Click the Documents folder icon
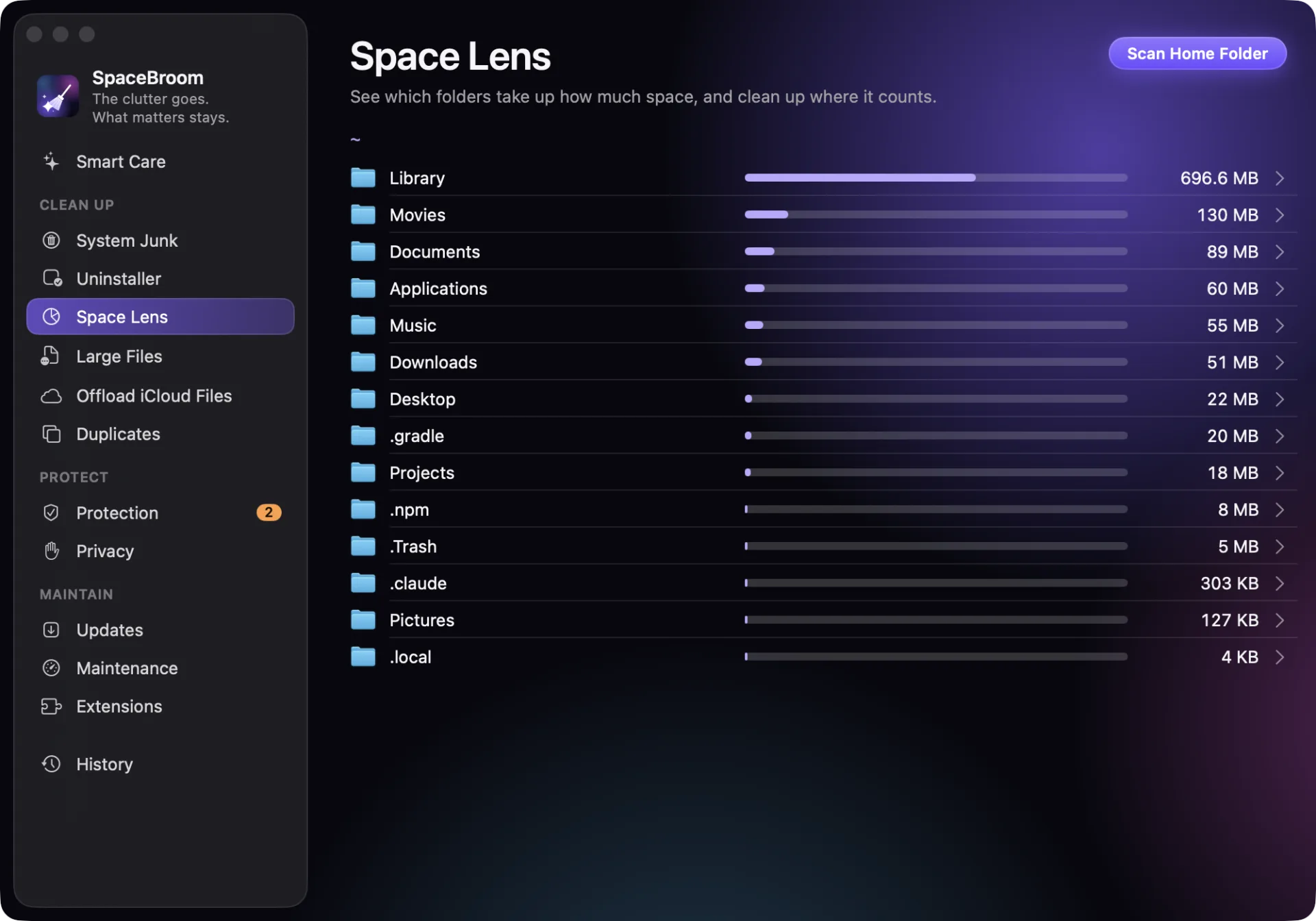This screenshot has width=1316, height=921. point(363,251)
